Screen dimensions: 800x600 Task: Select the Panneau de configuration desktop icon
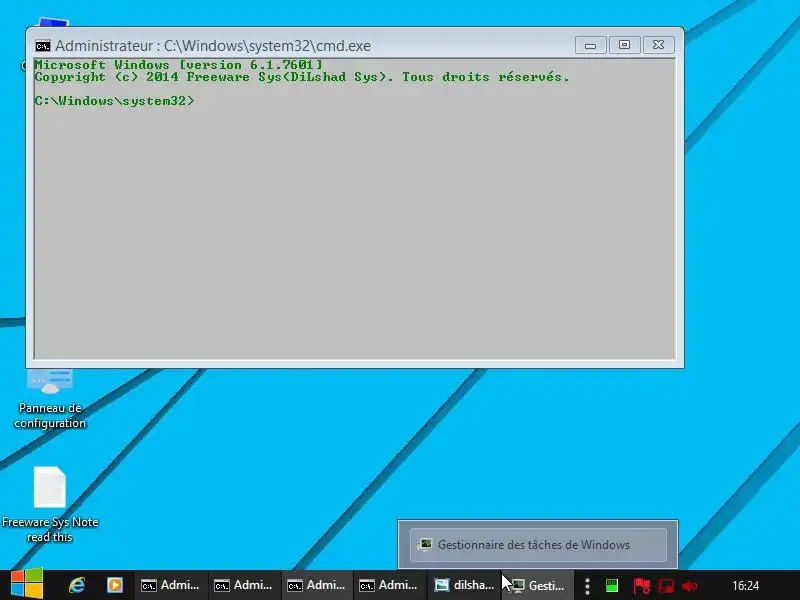point(50,399)
